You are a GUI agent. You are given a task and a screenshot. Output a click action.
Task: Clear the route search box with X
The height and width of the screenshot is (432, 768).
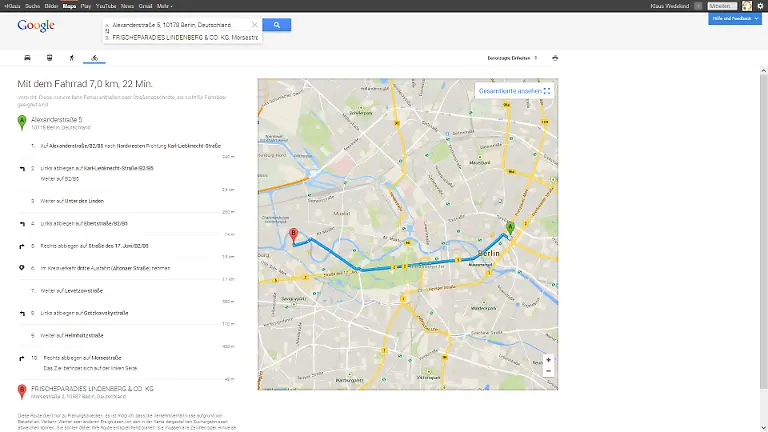(254, 25)
